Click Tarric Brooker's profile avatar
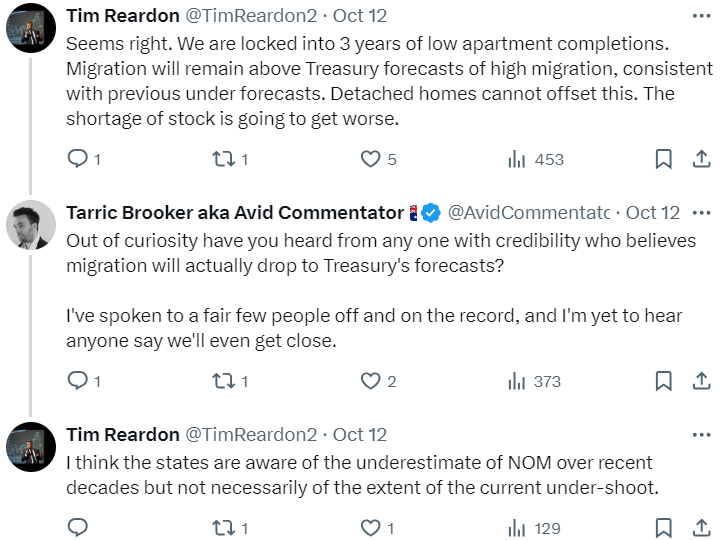The image size is (726, 540). coord(31,226)
